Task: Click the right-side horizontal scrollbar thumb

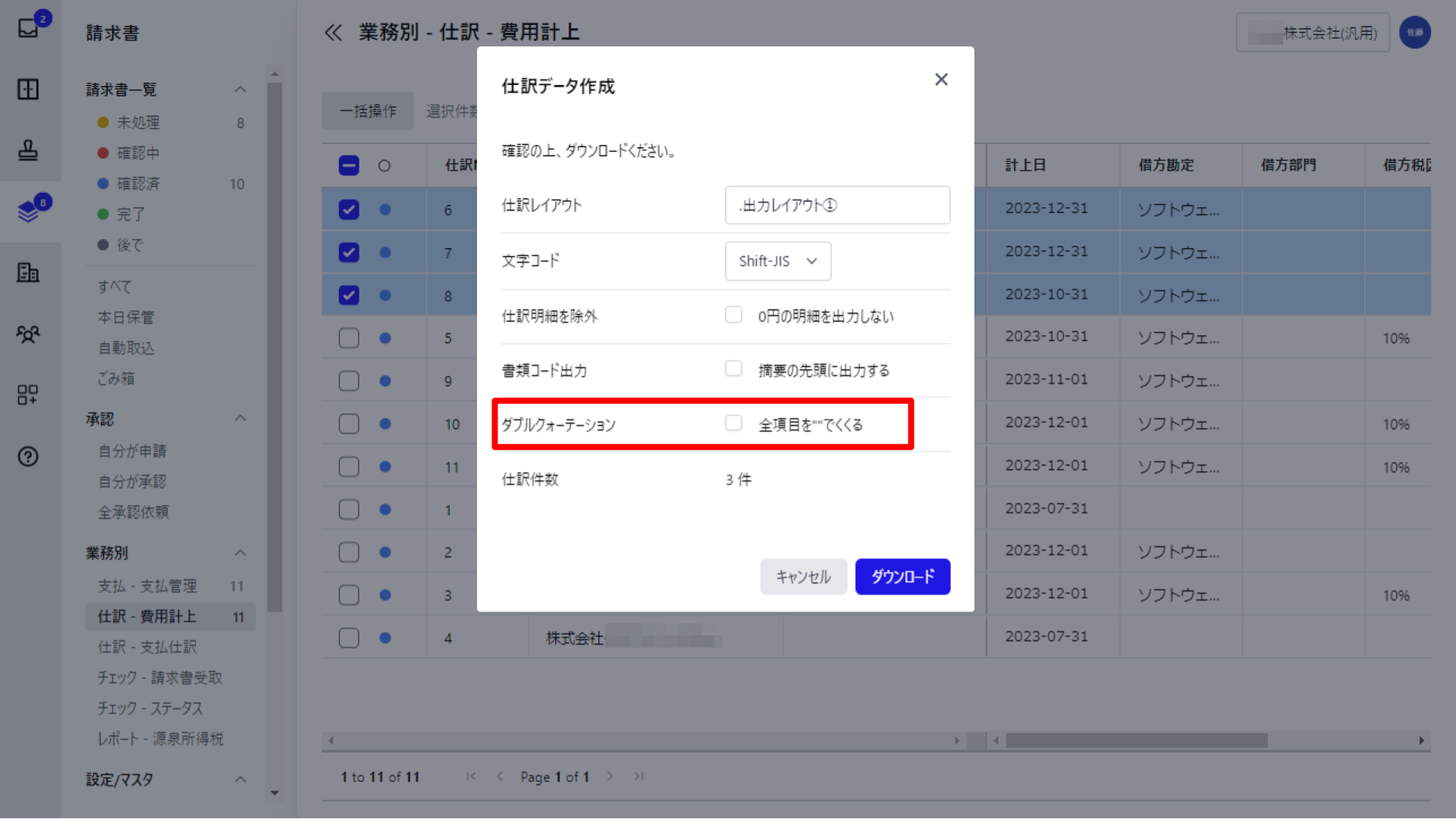Action: (1136, 740)
